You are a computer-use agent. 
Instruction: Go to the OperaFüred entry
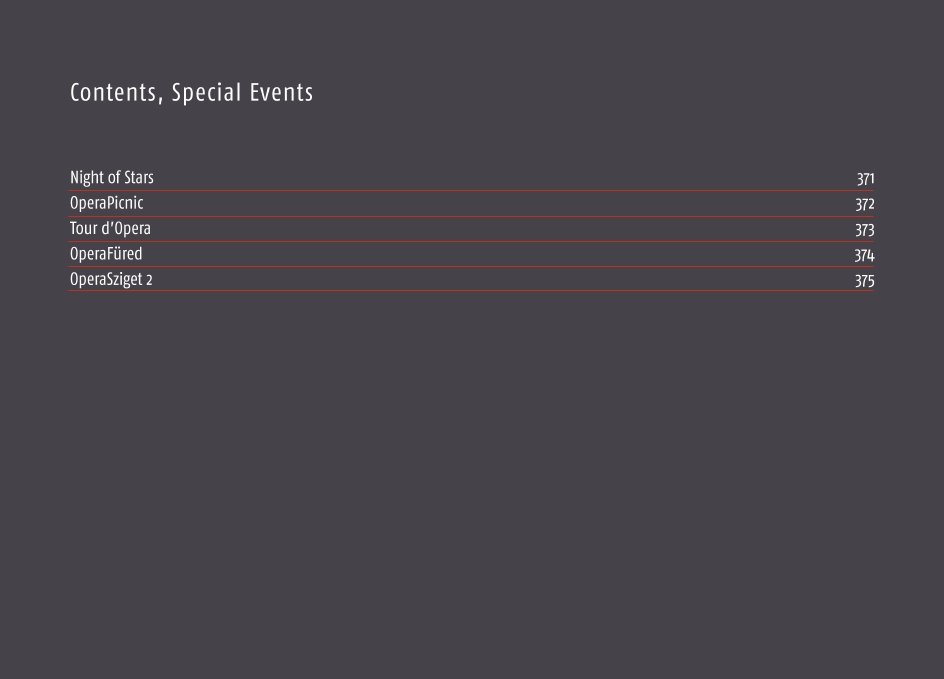point(106,254)
